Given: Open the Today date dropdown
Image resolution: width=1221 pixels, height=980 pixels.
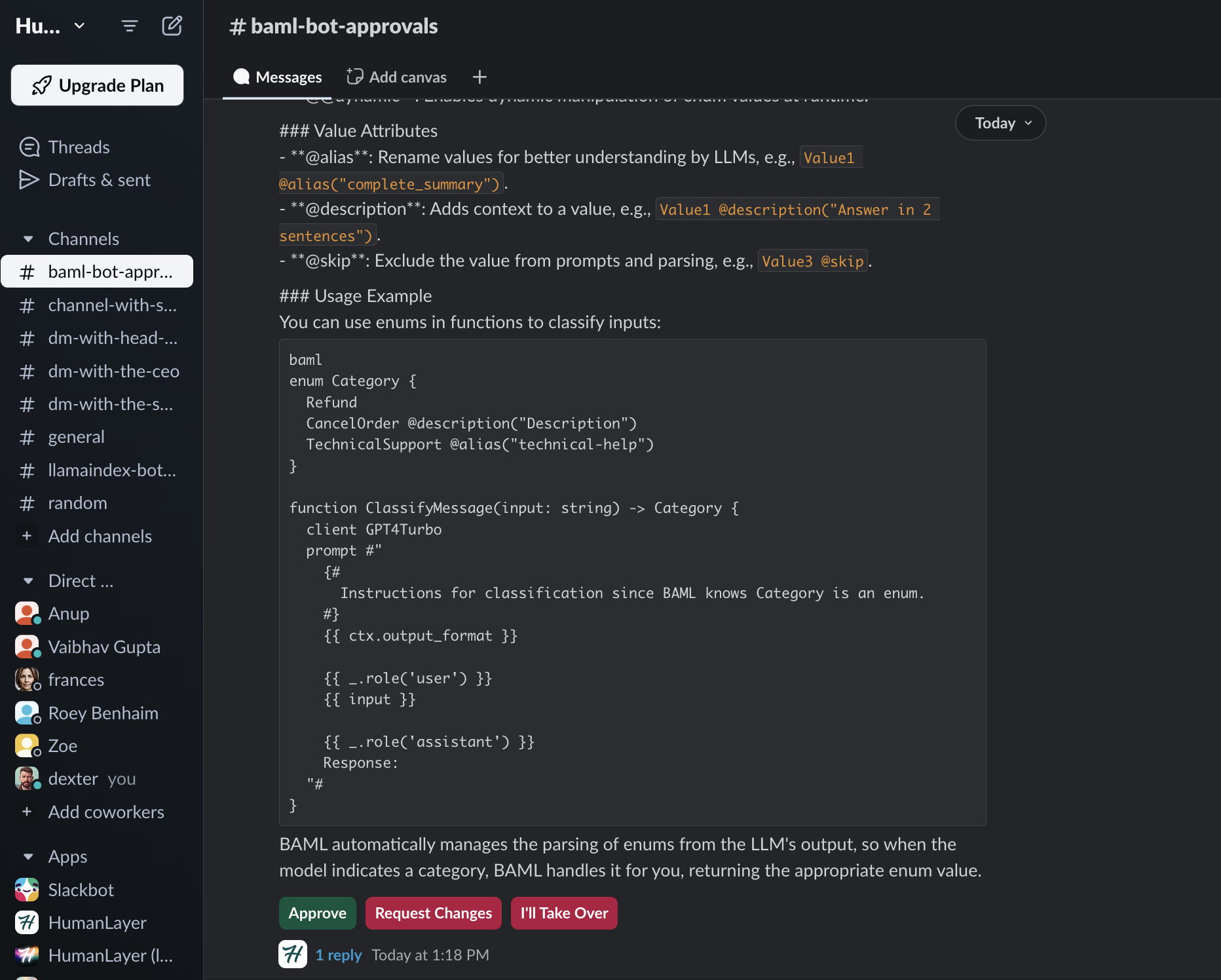Looking at the screenshot, I should click(1000, 123).
